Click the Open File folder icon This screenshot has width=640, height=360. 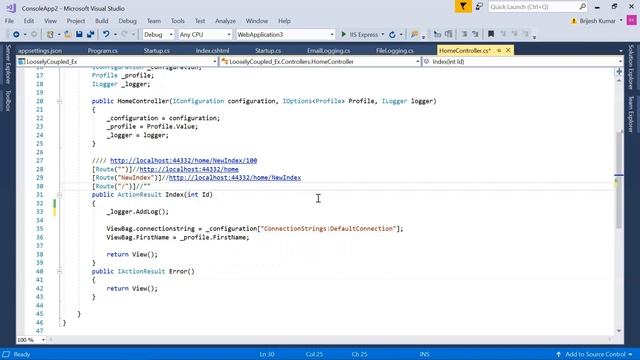click(68, 35)
